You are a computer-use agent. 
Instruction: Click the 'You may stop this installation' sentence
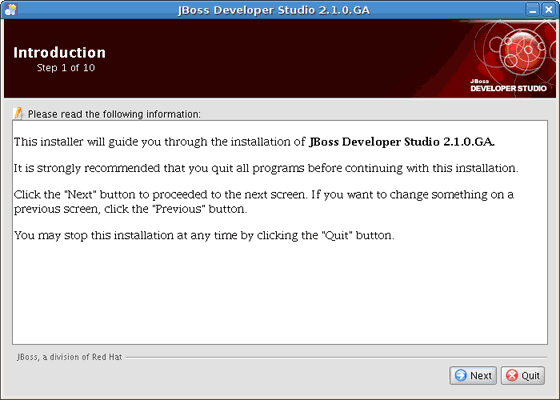tap(204, 235)
